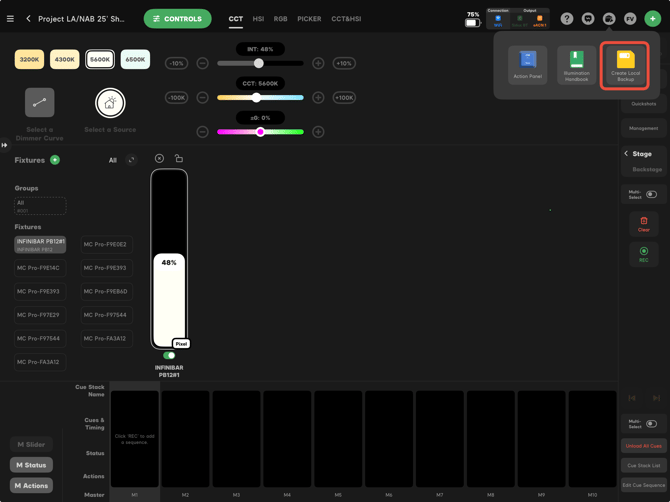
Task: Click the CCT color temperature slider handle
Action: coord(256,97)
